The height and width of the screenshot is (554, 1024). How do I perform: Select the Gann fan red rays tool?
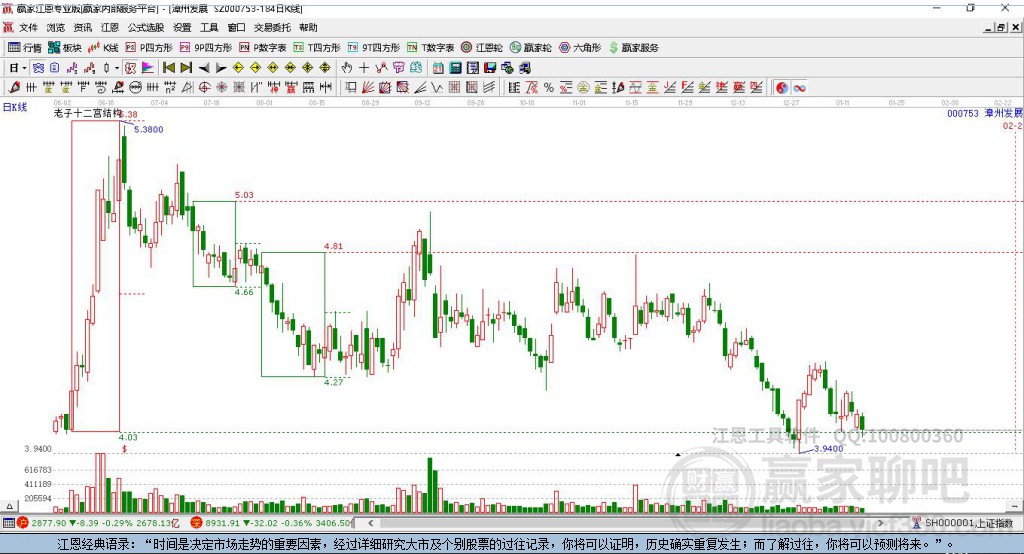pyautogui.click(x=368, y=88)
